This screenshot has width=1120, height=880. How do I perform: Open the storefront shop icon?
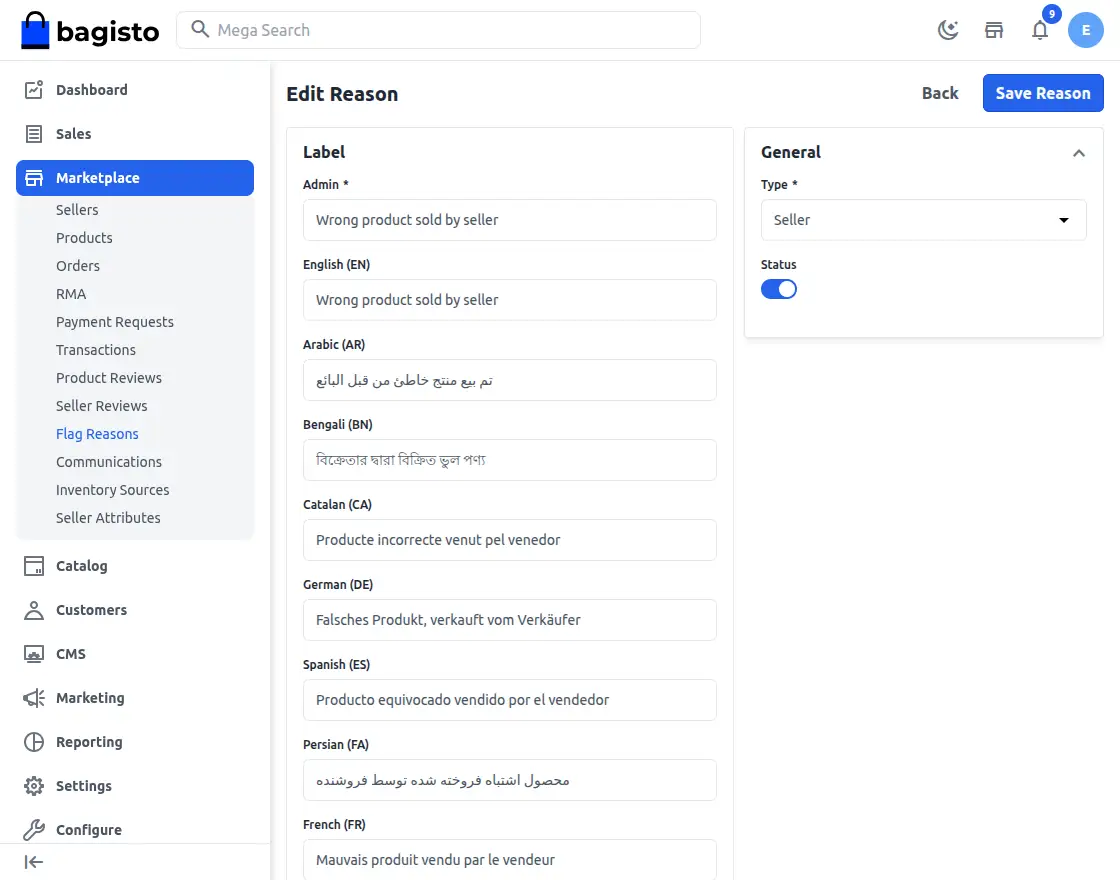point(994,30)
